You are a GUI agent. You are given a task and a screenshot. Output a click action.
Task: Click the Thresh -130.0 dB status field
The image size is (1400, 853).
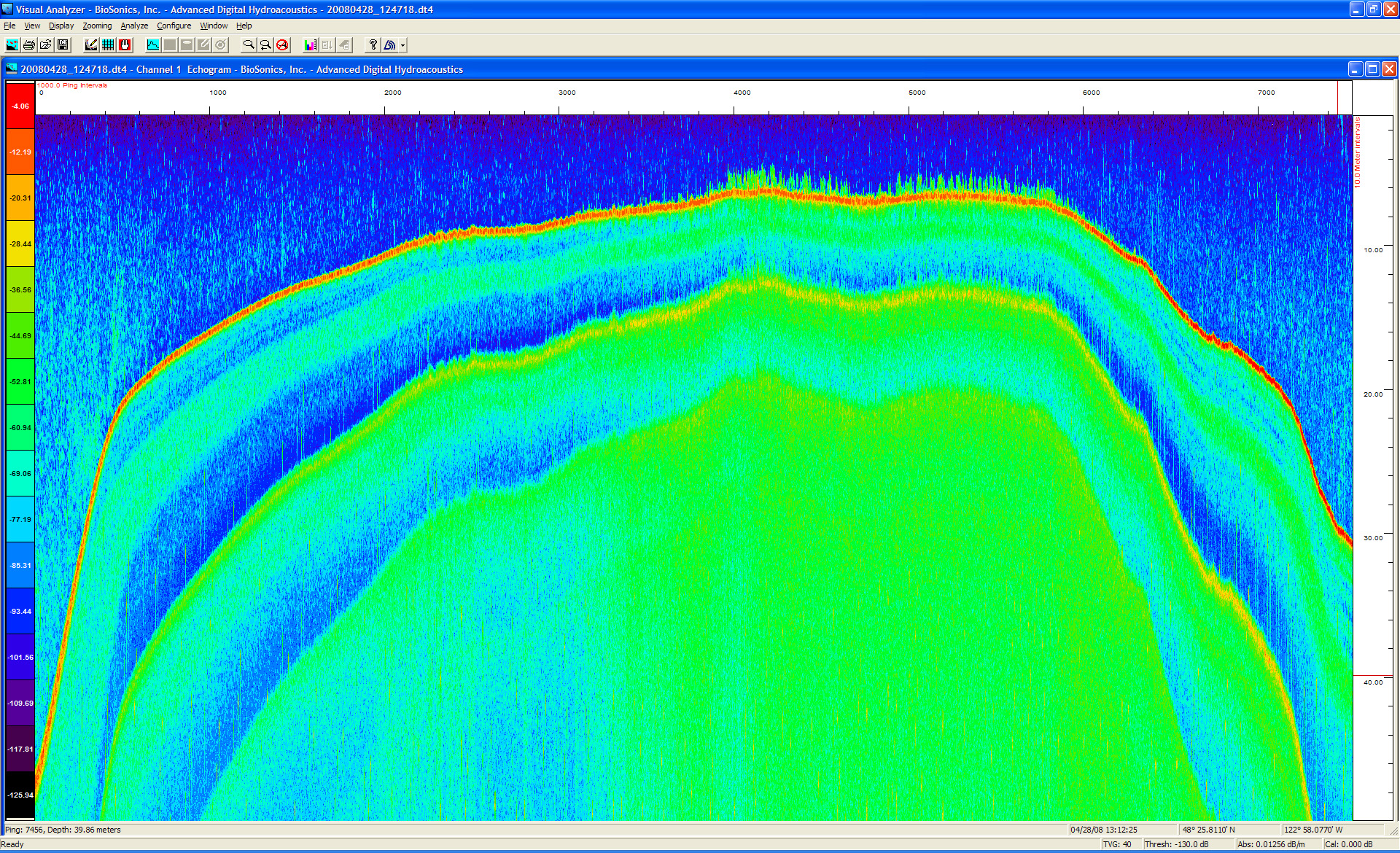coord(1176,844)
